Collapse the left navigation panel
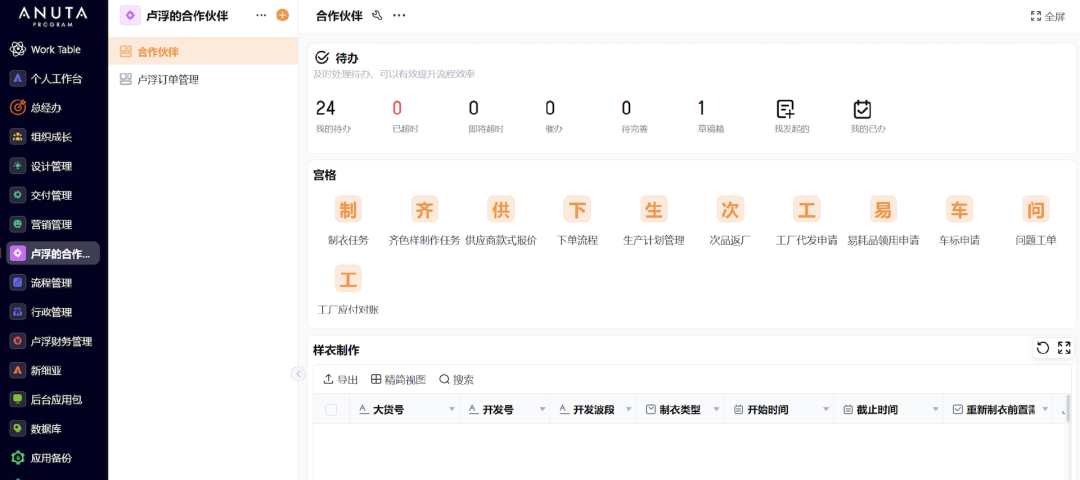The height and width of the screenshot is (480, 1080). tap(298, 373)
